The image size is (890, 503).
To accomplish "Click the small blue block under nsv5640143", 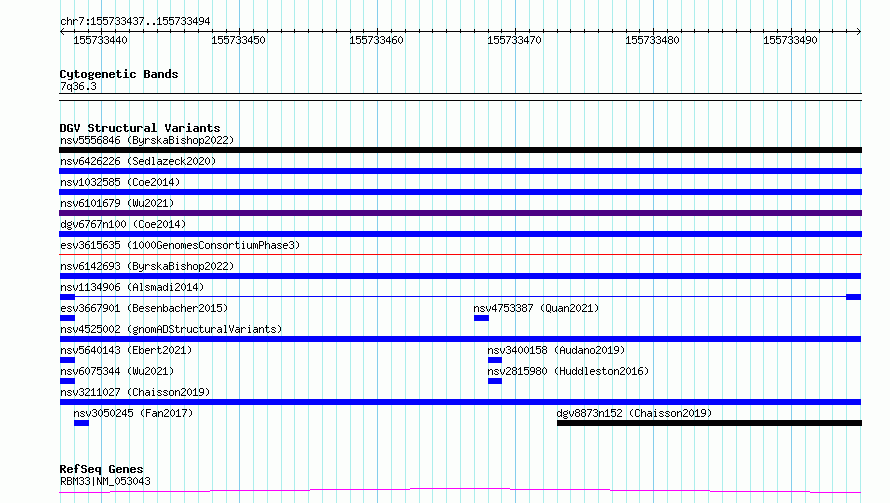I will [68, 360].
